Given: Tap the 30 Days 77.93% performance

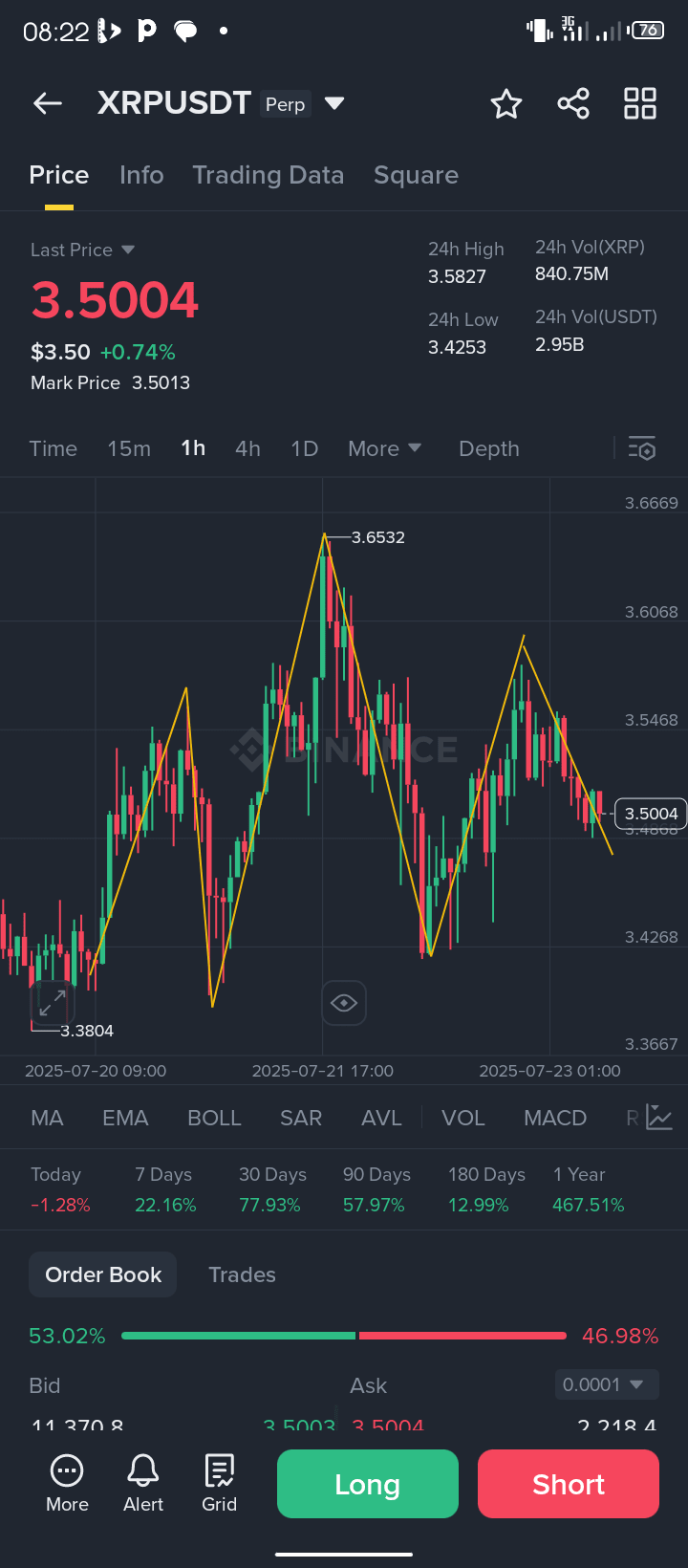Looking at the screenshot, I should pos(272,1189).
